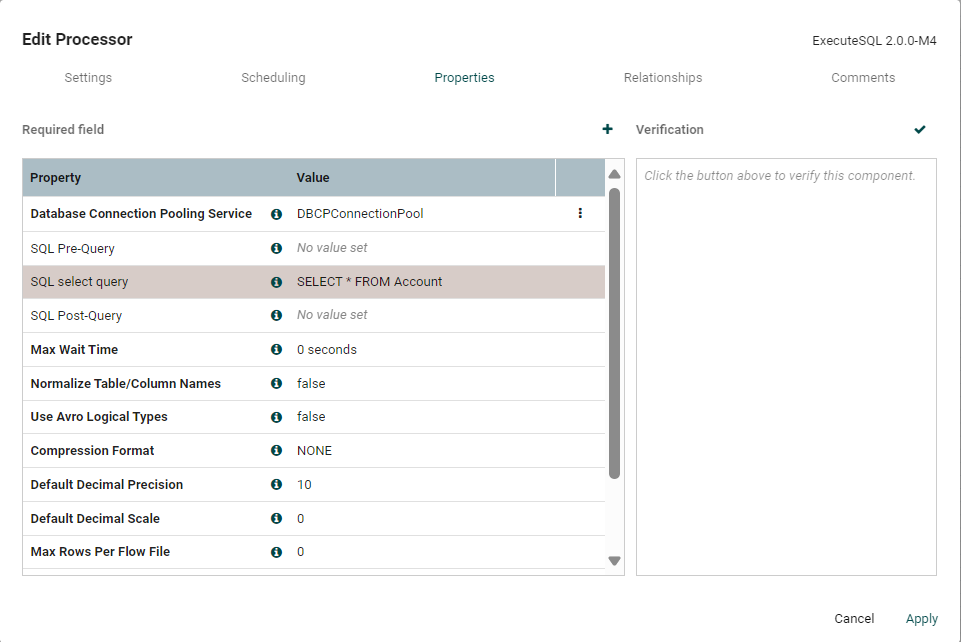Click info icon beside Compression Format
The image size is (961, 642).
click(277, 451)
